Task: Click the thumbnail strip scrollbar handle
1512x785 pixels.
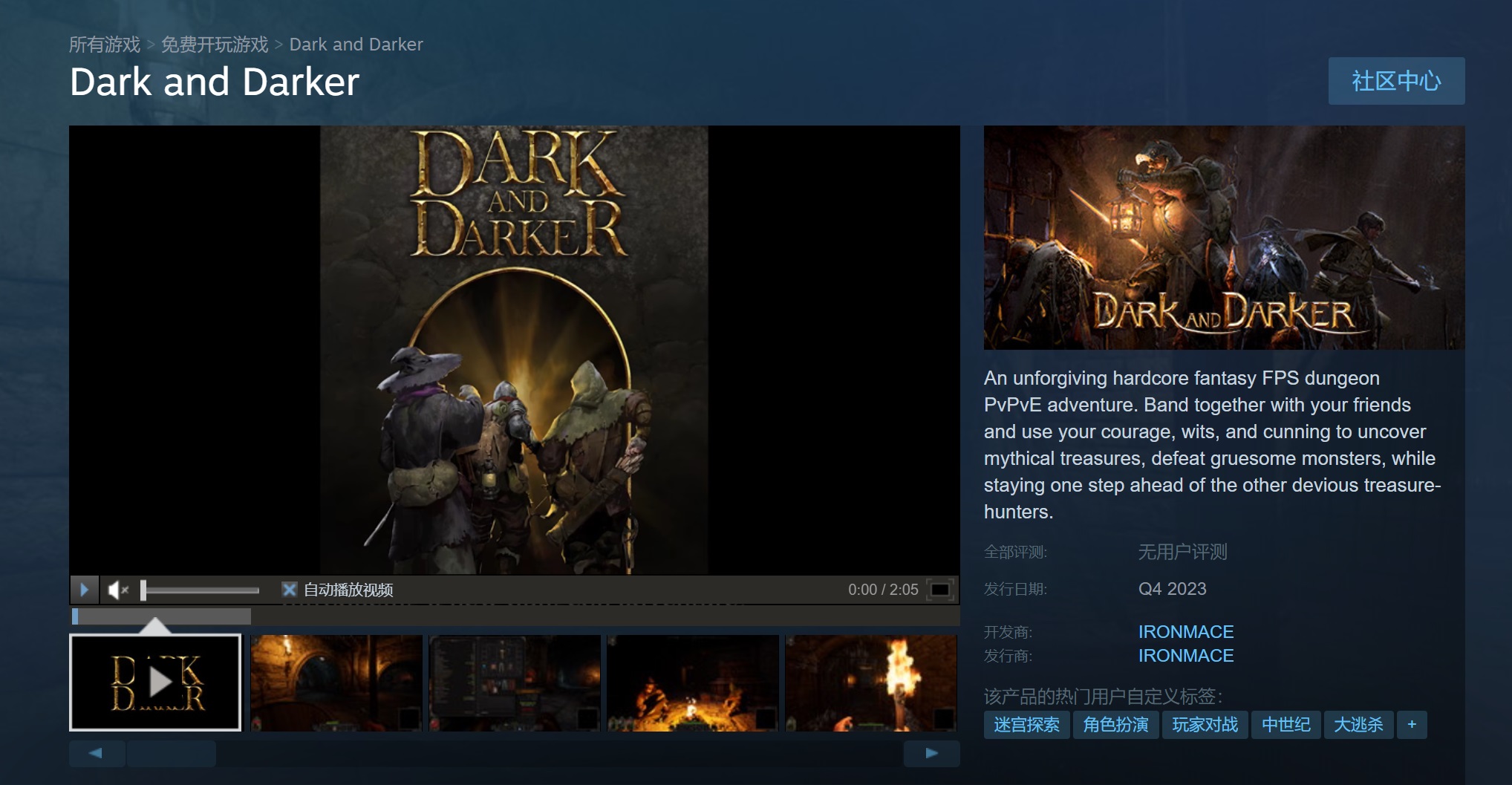Action: pyautogui.click(x=172, y=753)
